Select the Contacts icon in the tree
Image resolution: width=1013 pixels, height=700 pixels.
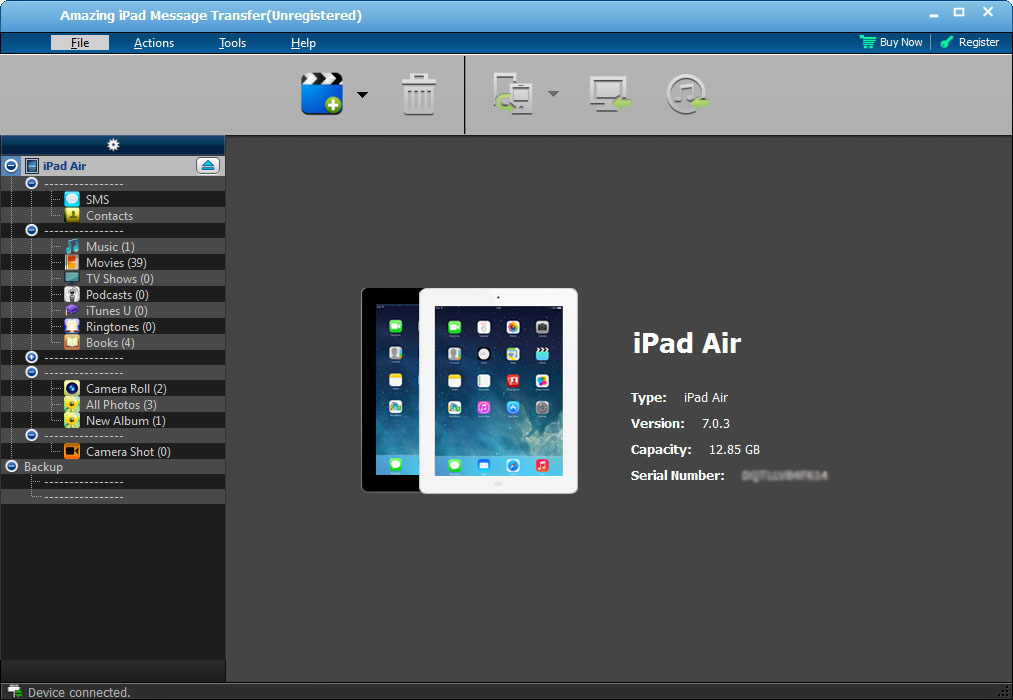pos(72,215)
